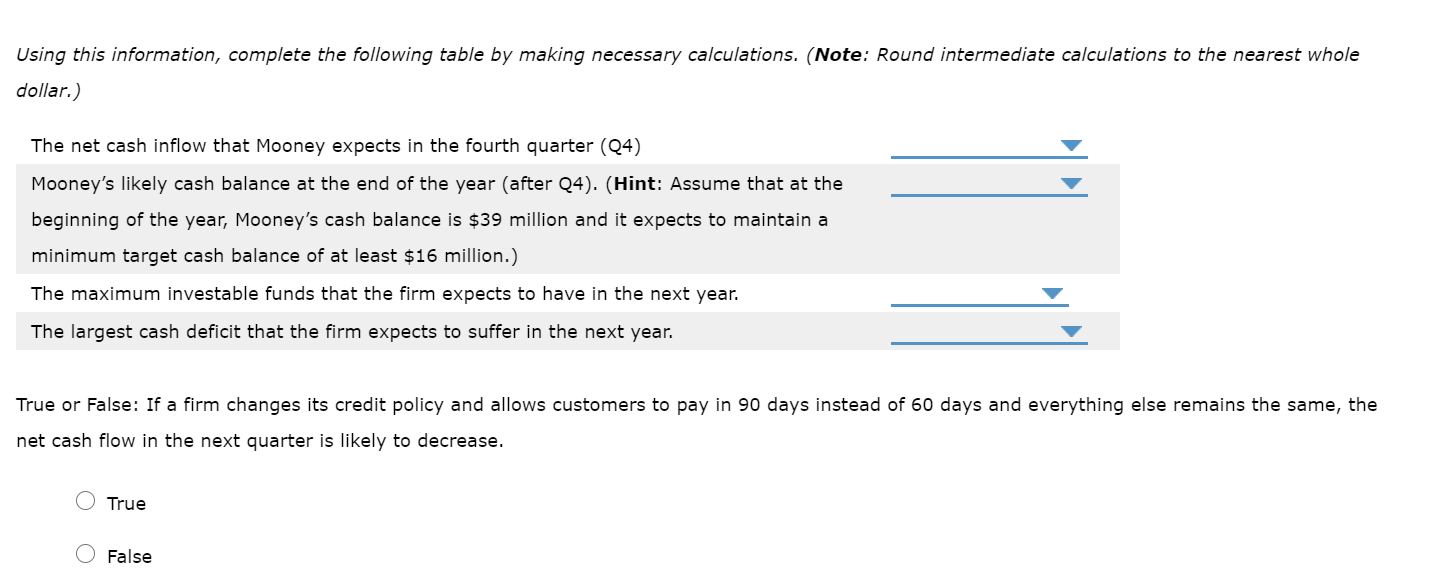Click the dropdown arrow beside Q4 net inflow
The width and height of the screenshot is (1437, 585).
pos(1070,145)
